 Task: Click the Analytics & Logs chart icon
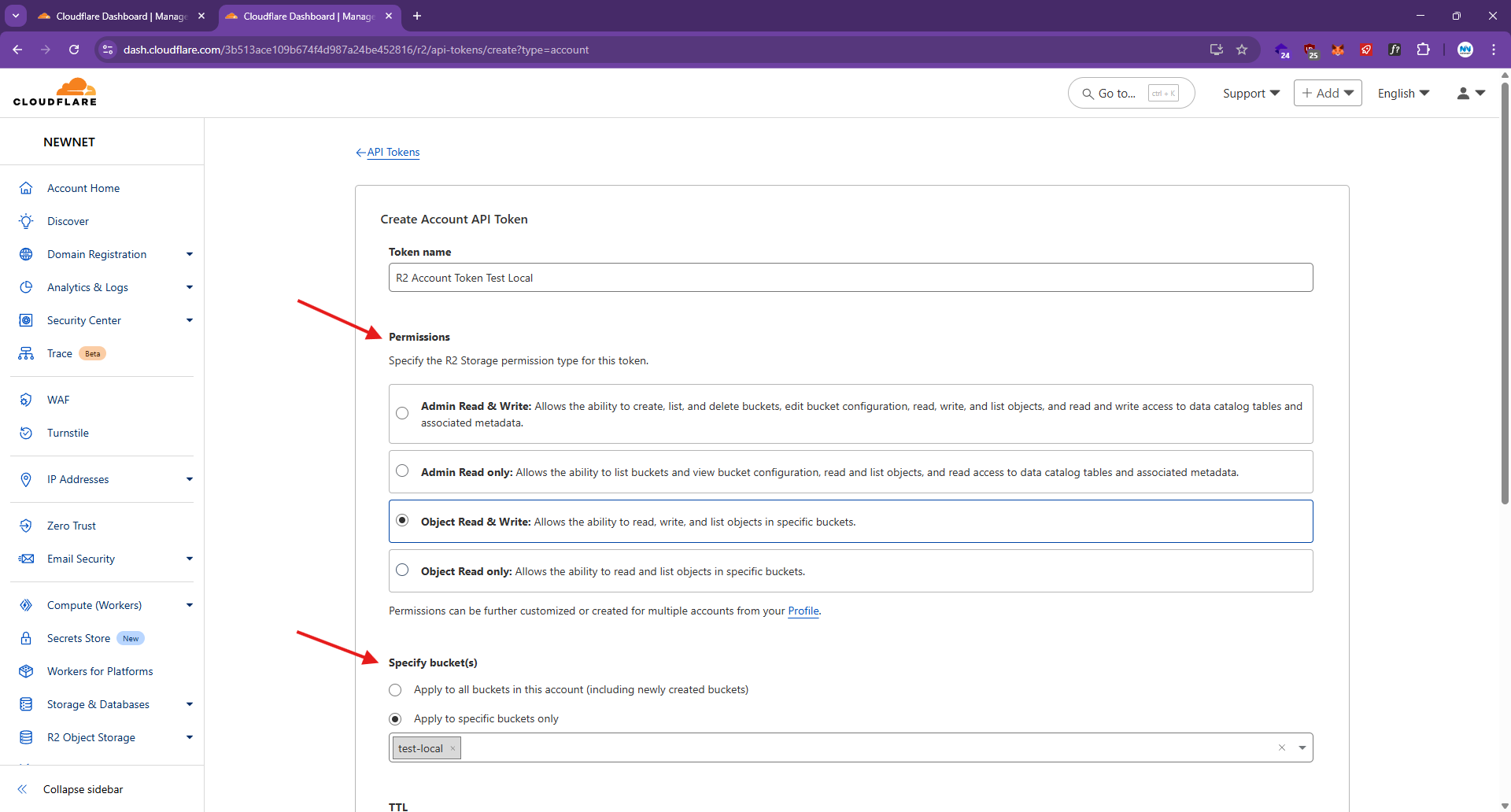pos(26,287)
